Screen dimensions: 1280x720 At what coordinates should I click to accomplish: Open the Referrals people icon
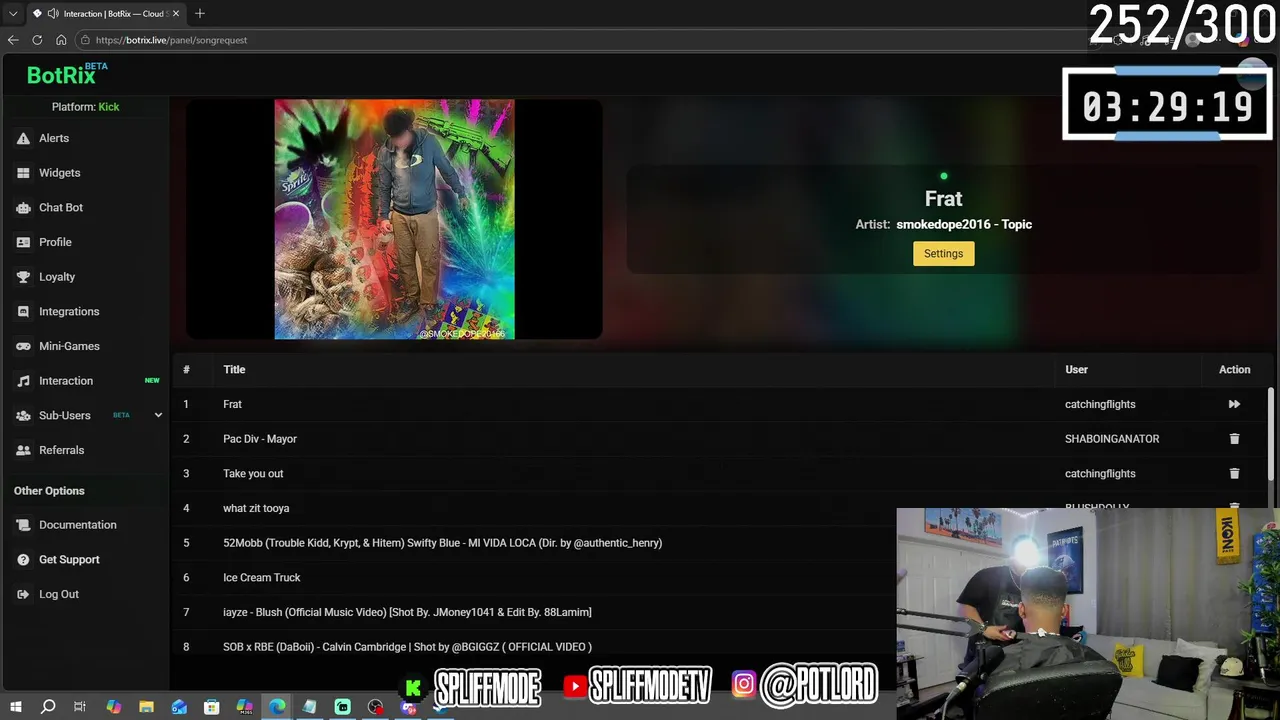tap(23, 450)
